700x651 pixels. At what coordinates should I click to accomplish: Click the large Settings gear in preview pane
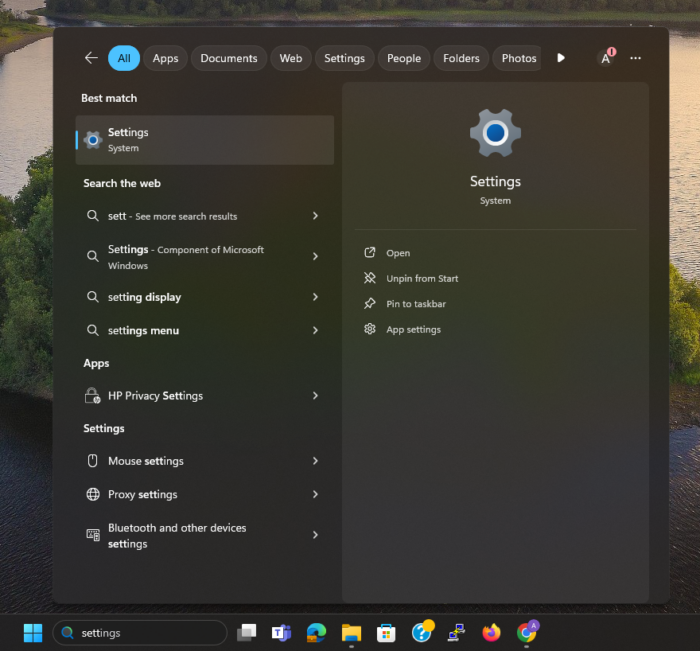coord(495,133)
